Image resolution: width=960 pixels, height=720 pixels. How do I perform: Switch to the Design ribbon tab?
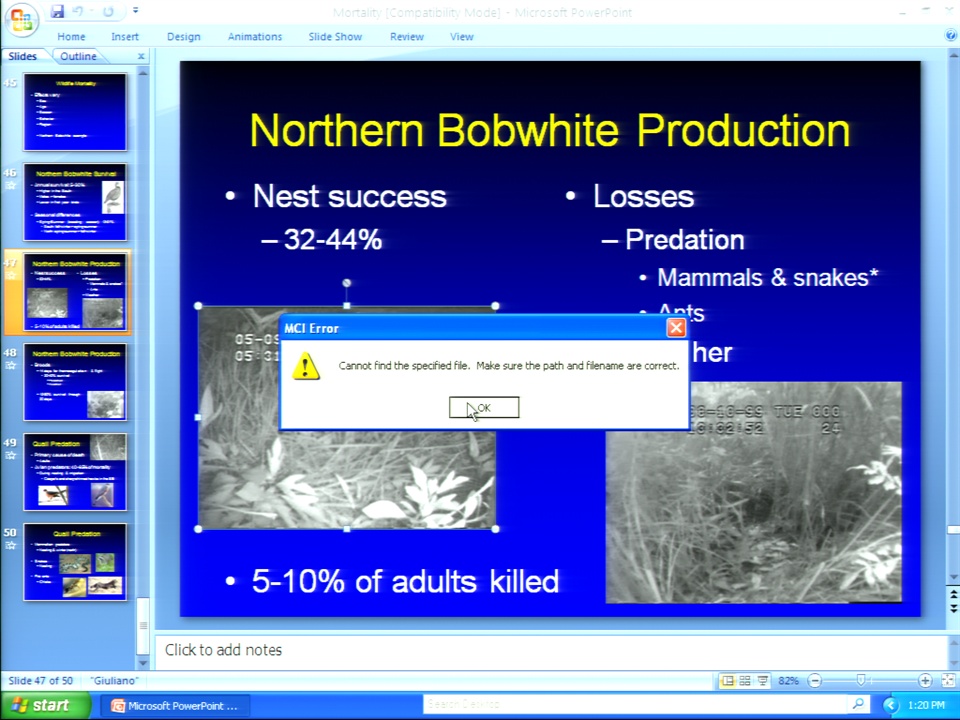pos(184,37)
